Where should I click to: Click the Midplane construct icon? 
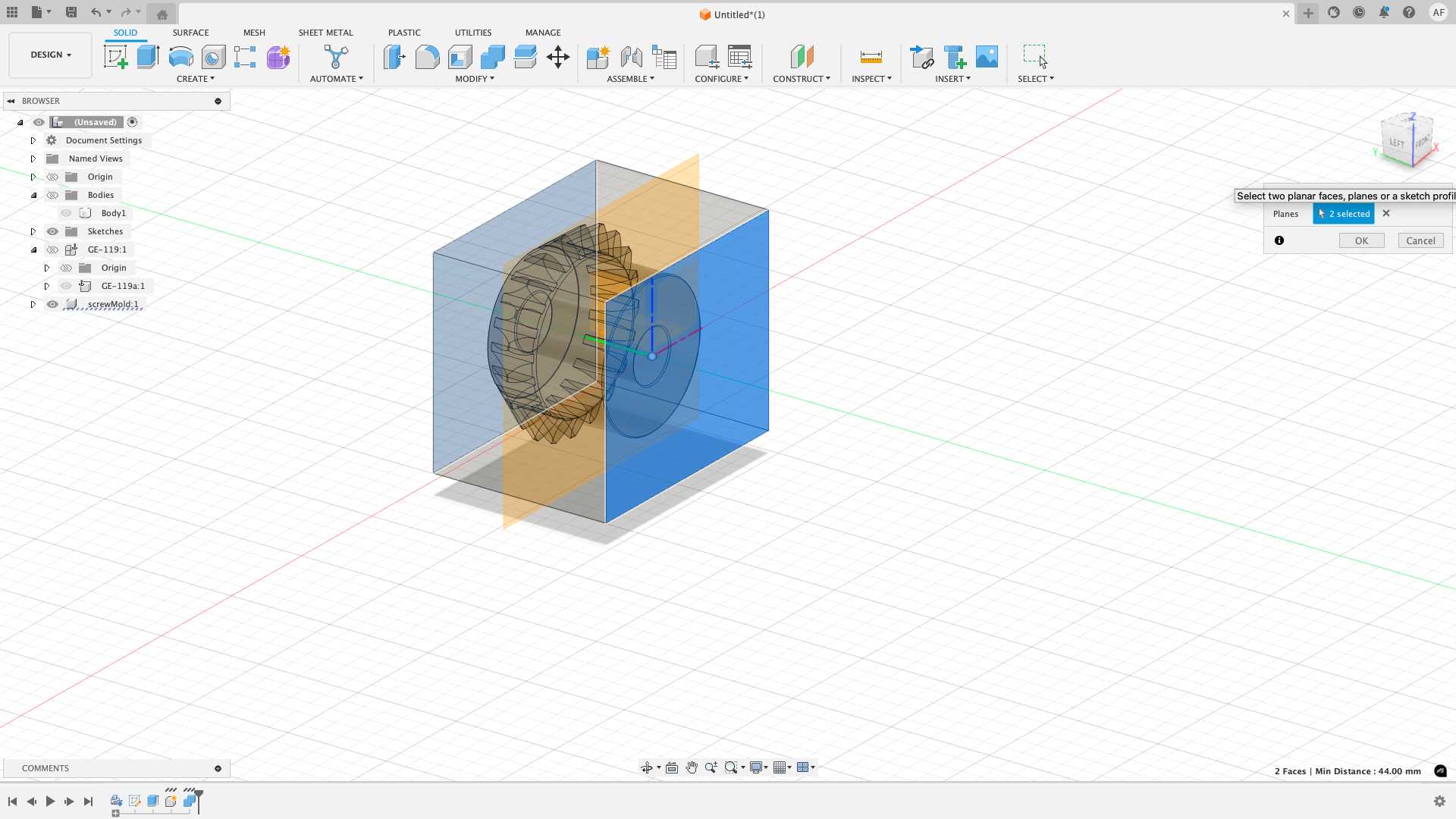click(x=802, y=57)
